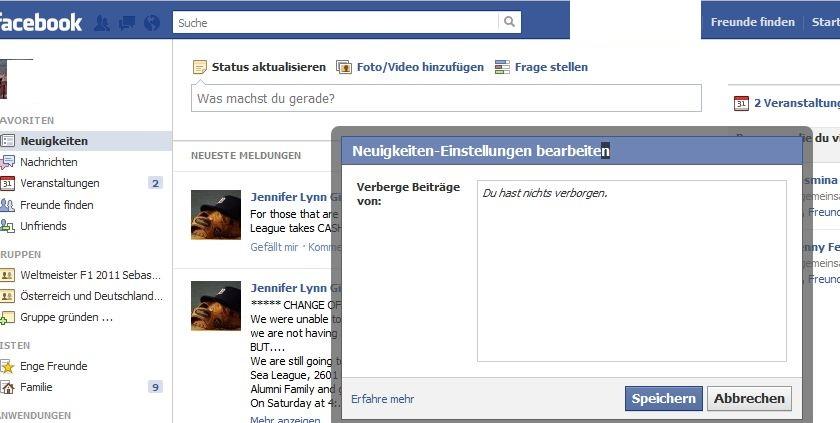This screenshot has height=423, width=840.
Task: Click the 'Du hast nichts verborgen.' text
Action: [545, 193]
